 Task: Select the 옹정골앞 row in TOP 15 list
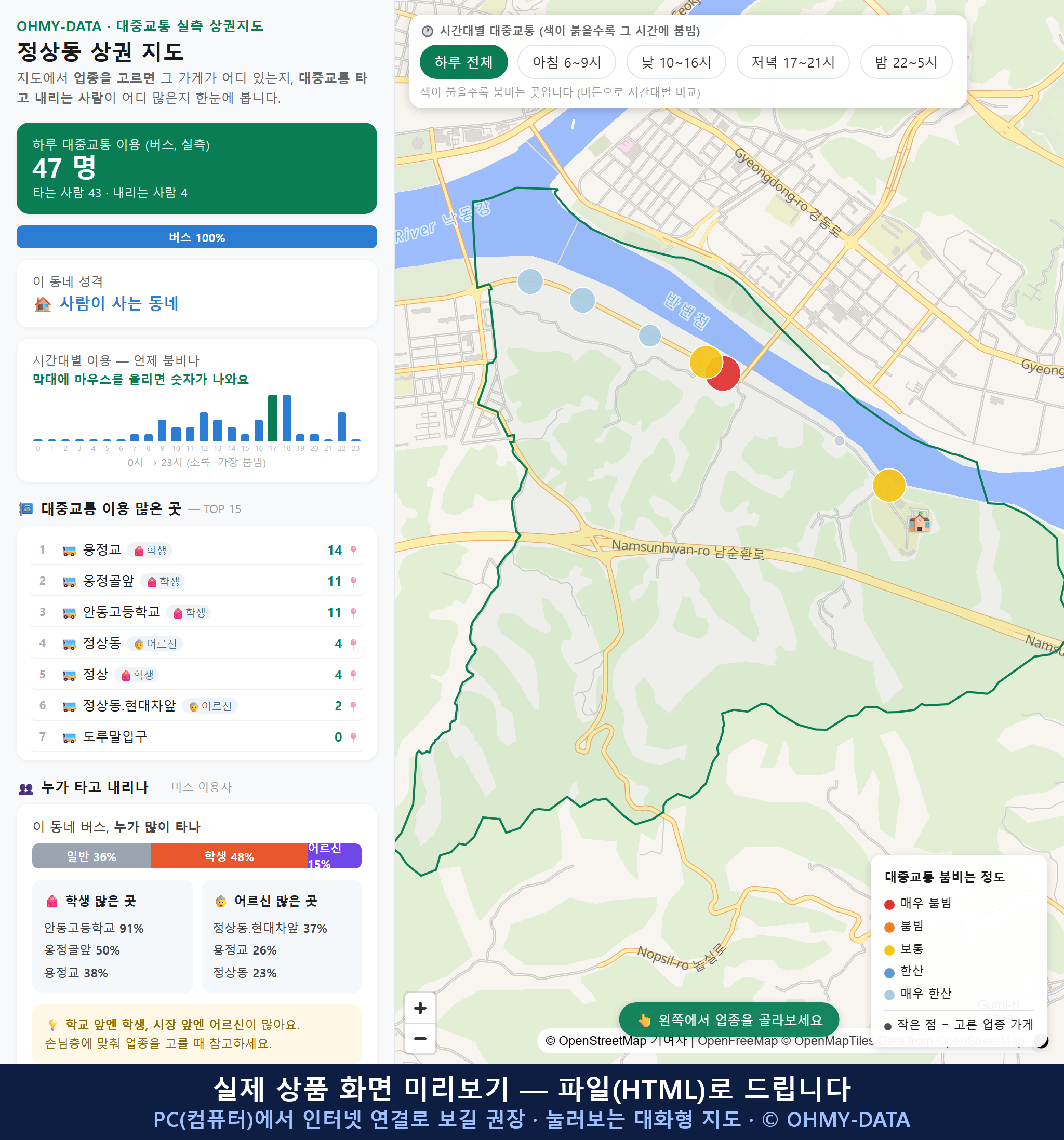[x=197, y=582]
